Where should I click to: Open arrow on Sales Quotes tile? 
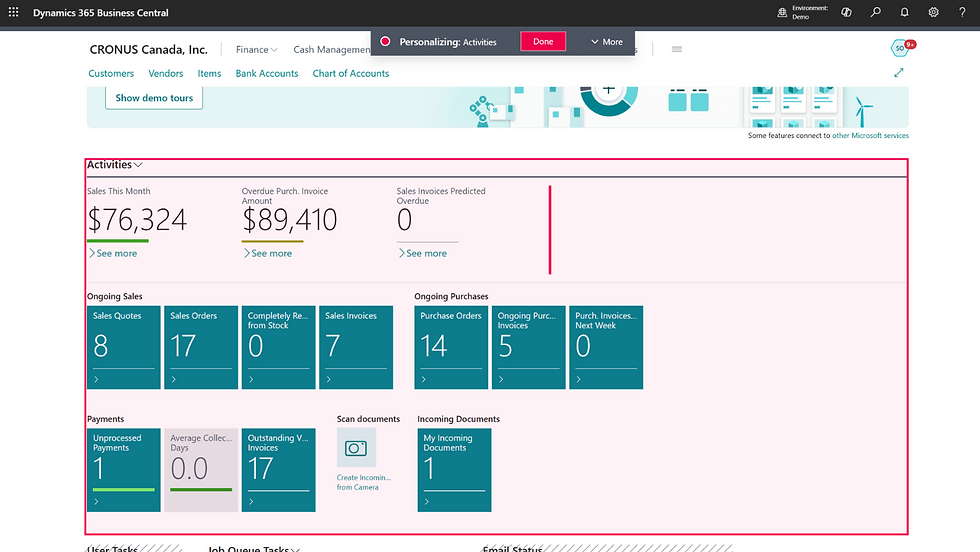tap(96, 379)
